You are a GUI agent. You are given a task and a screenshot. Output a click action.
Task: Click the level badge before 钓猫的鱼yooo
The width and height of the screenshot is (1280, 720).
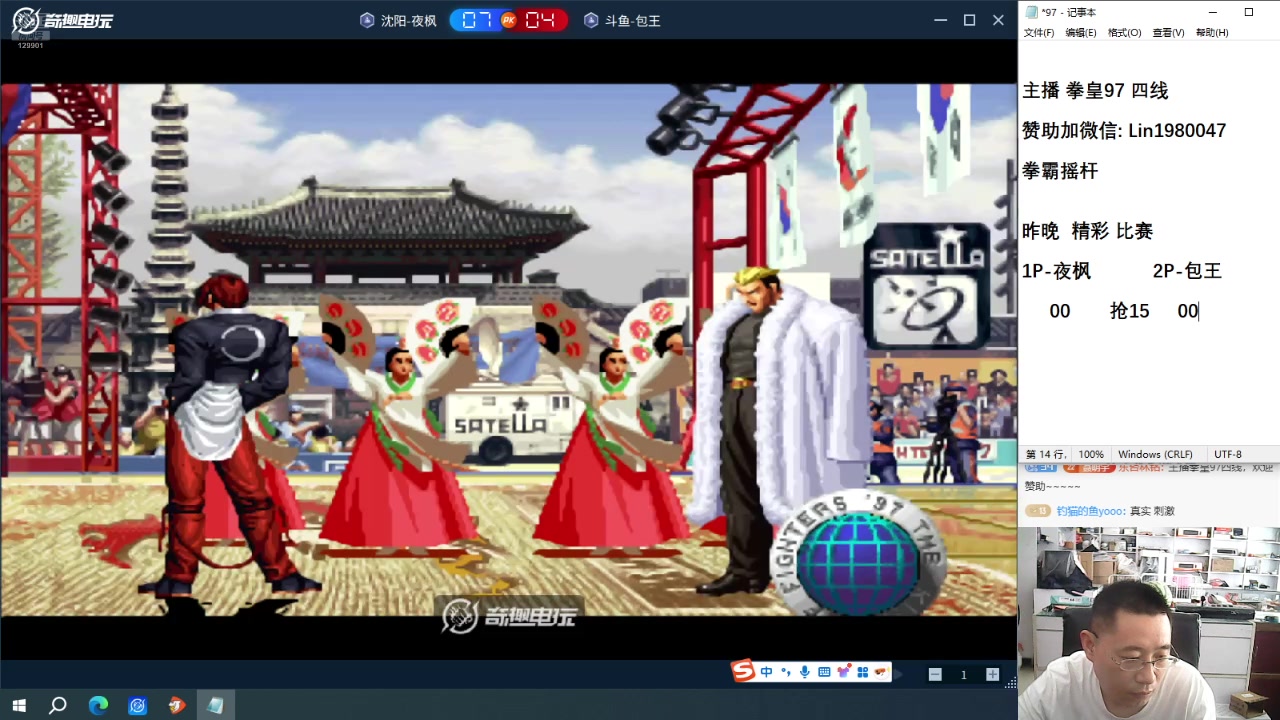pyautogui.click(x=1038, y=511)
